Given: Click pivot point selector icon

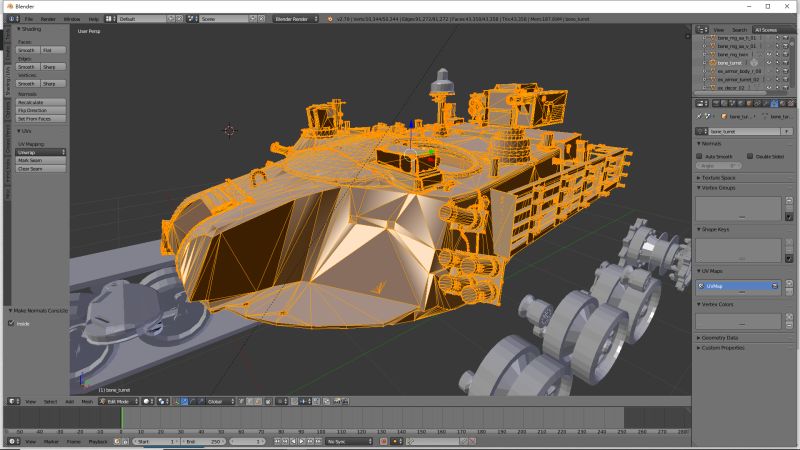Looking at the screenshot, I should click(x=163, y=402).
